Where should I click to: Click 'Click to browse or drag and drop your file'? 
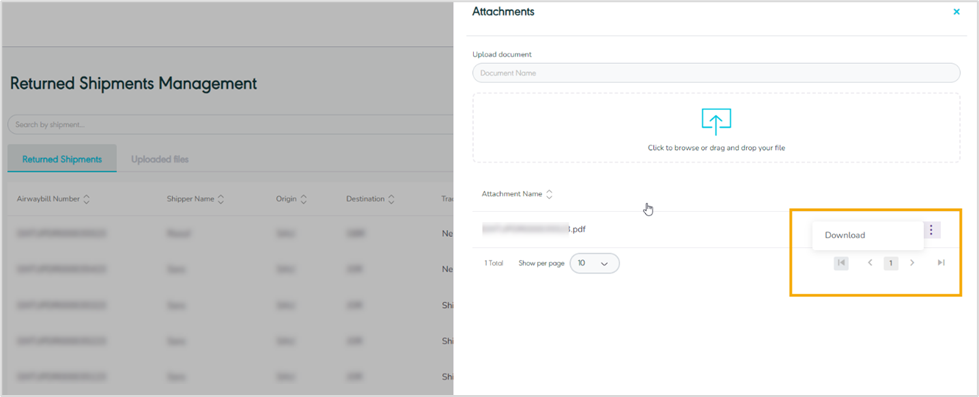click(x=716, y=148)
